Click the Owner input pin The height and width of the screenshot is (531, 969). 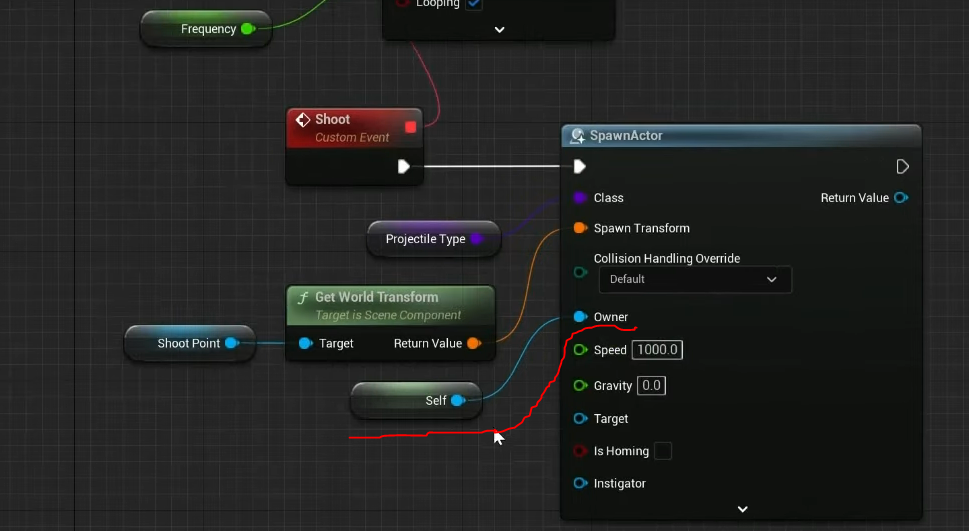580,317
